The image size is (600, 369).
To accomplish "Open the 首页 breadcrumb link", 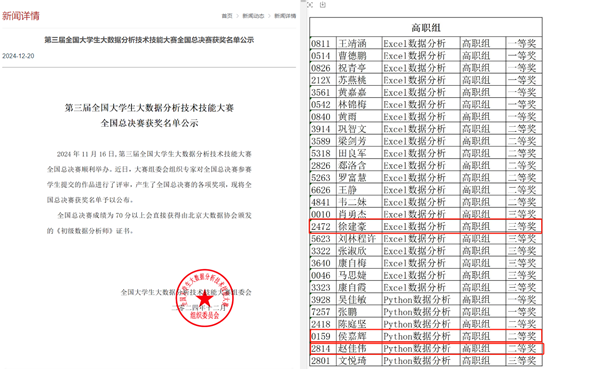I will coord(227,16).
